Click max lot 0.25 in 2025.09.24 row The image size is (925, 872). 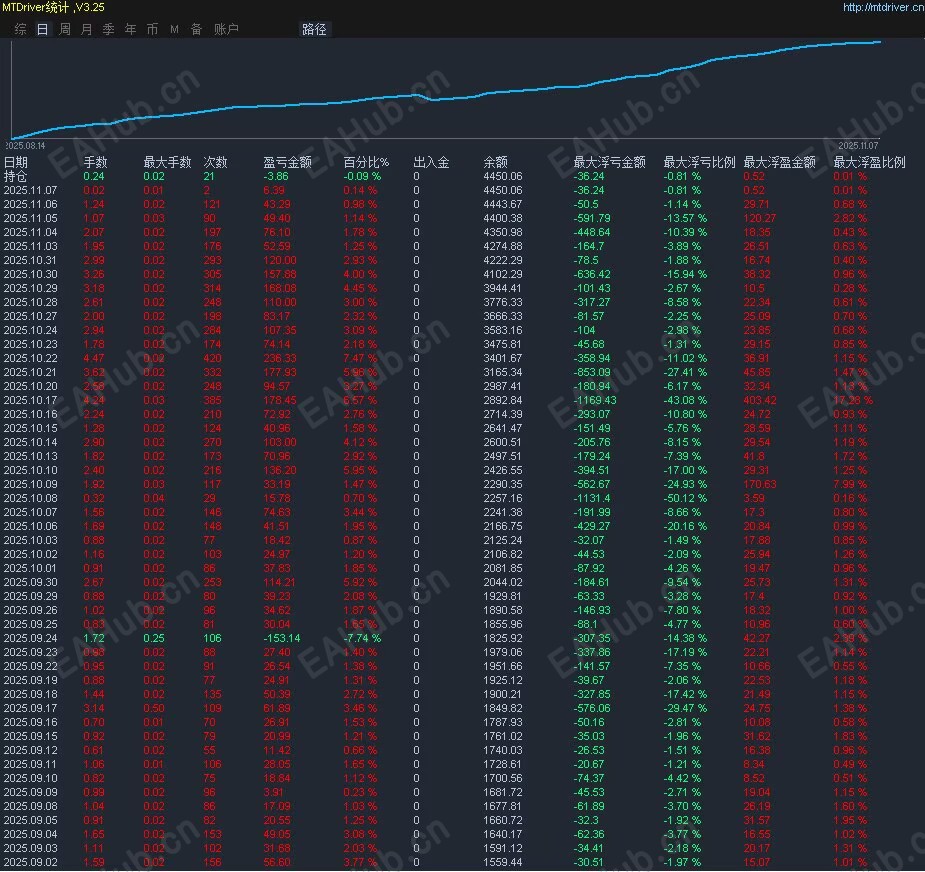(154, 638)
